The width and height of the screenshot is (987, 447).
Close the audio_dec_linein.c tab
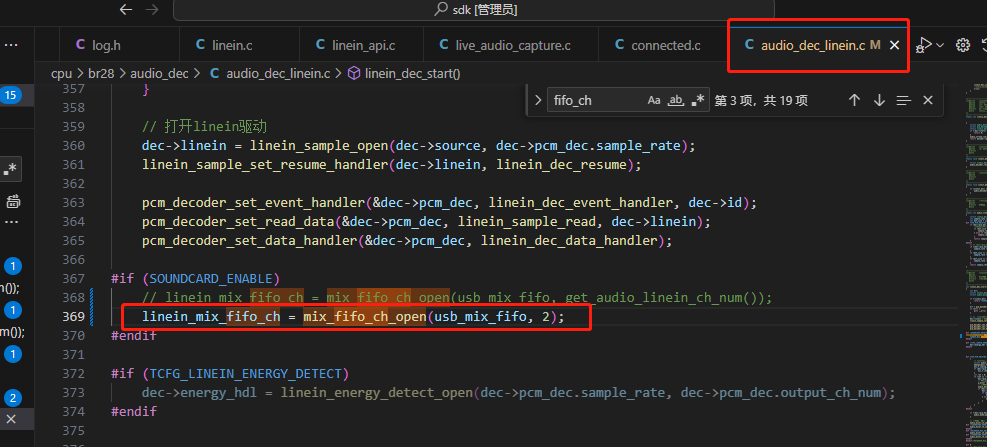[x=894, y=45]
